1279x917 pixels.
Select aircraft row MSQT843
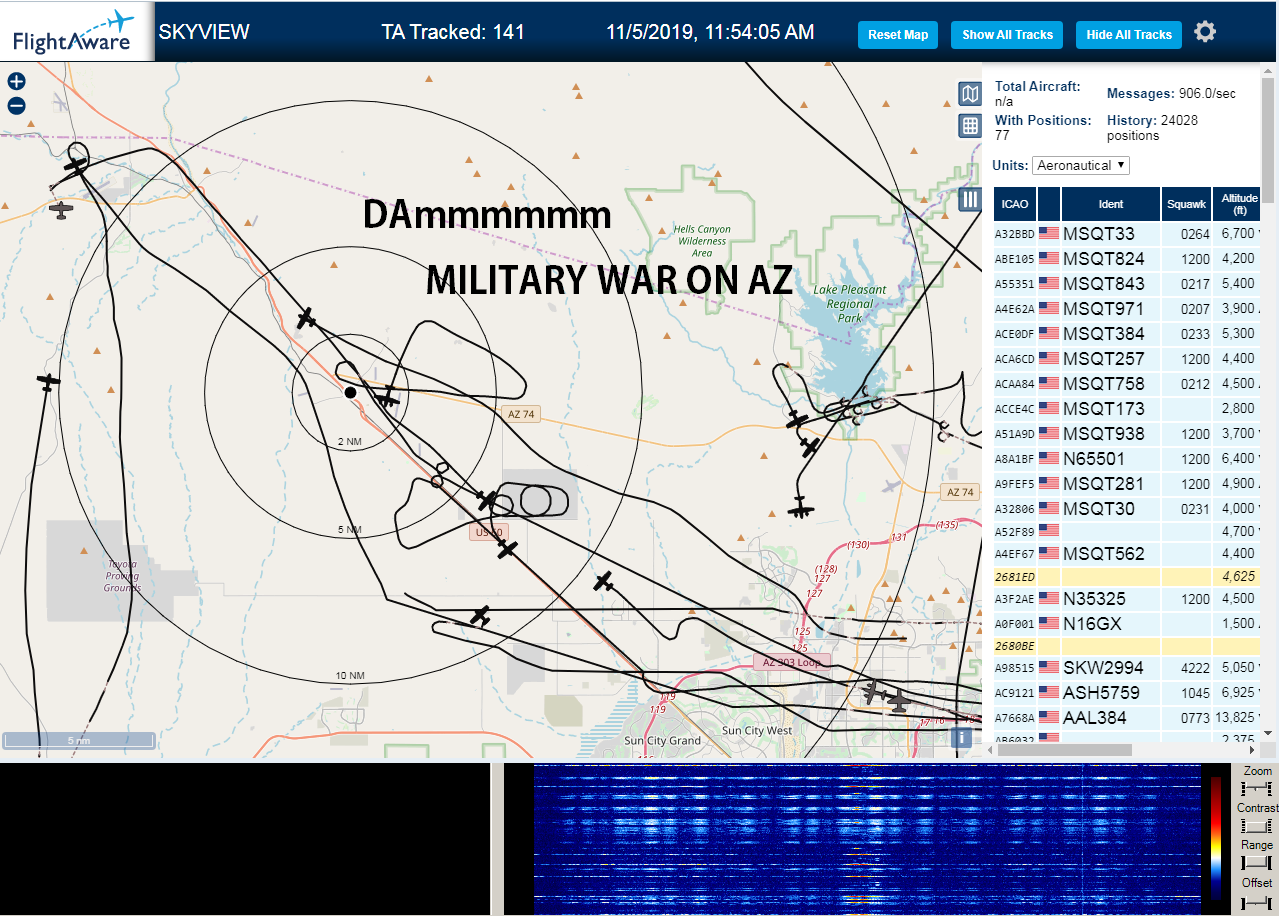coord(1128,284)
